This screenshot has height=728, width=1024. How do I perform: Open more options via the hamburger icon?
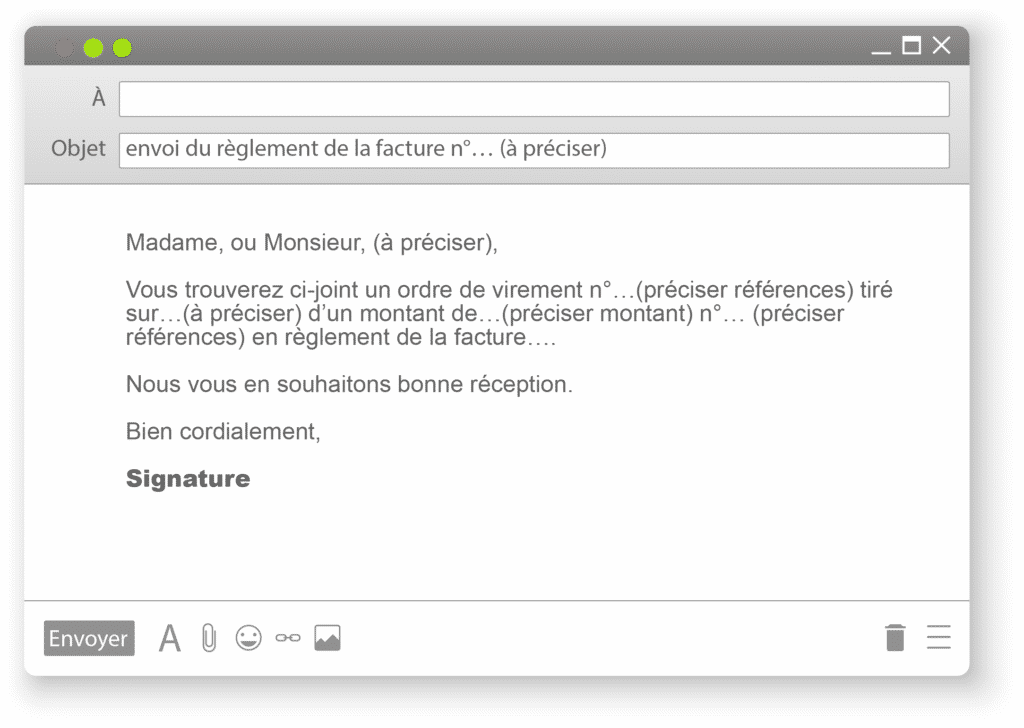click(x=938, y=637)
